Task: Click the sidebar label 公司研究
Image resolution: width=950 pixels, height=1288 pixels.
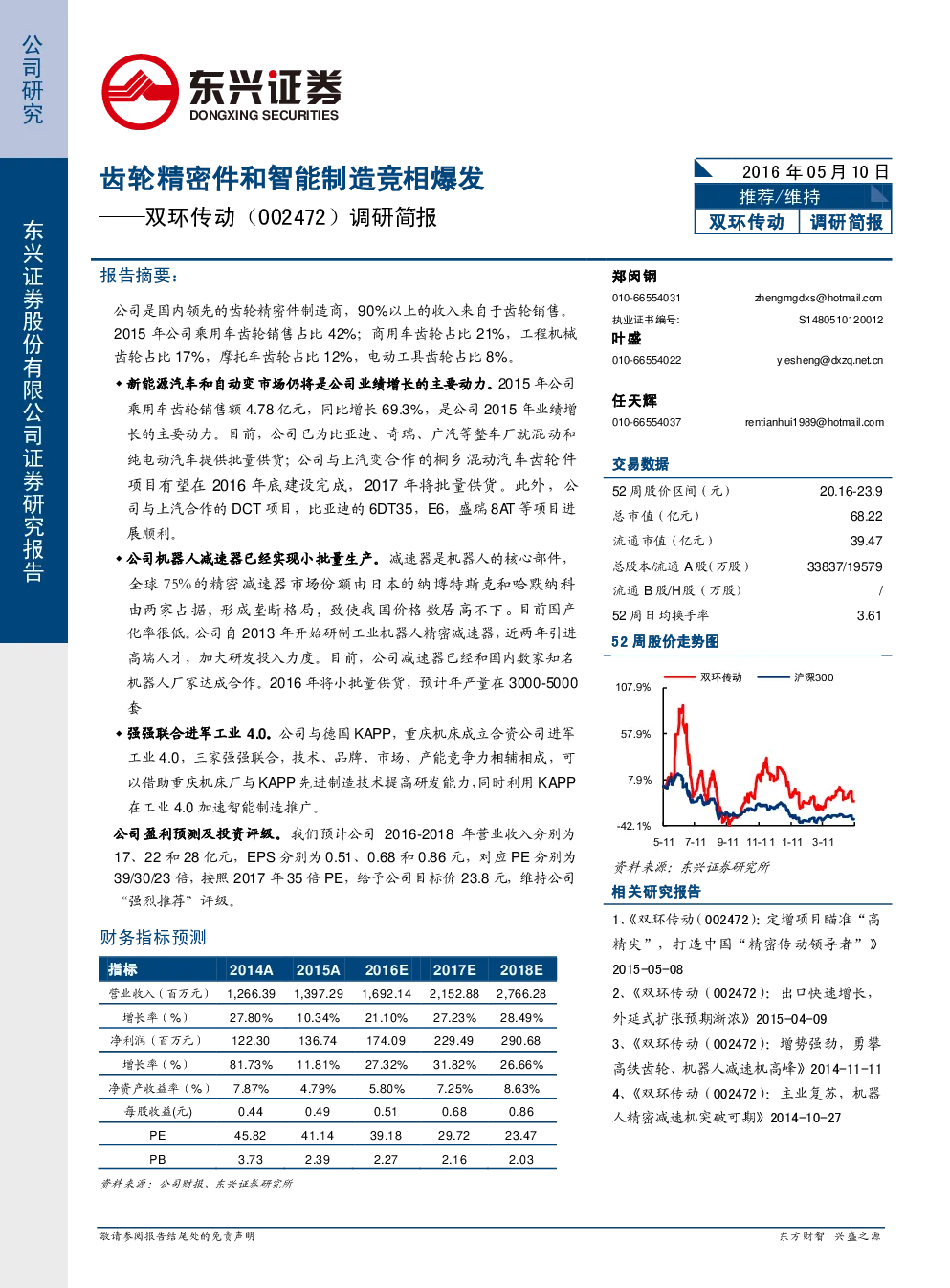Action: point(33,79)
